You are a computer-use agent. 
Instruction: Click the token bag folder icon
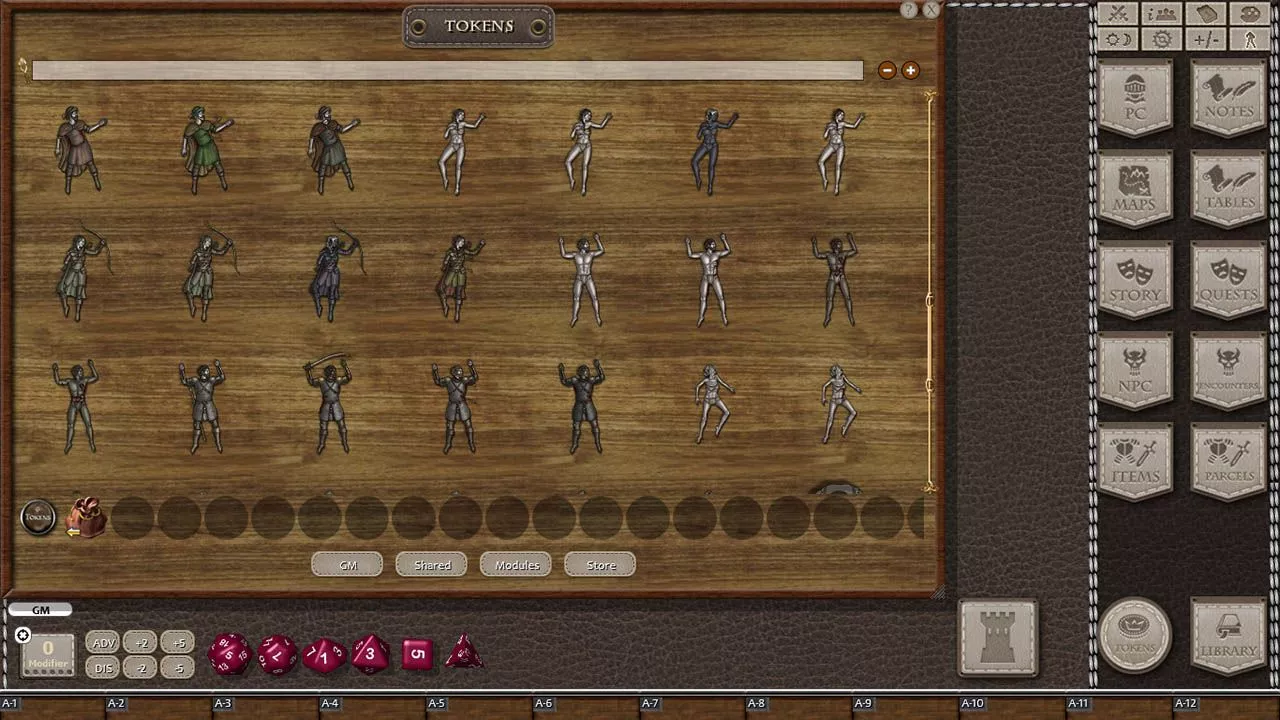(86, 517)
